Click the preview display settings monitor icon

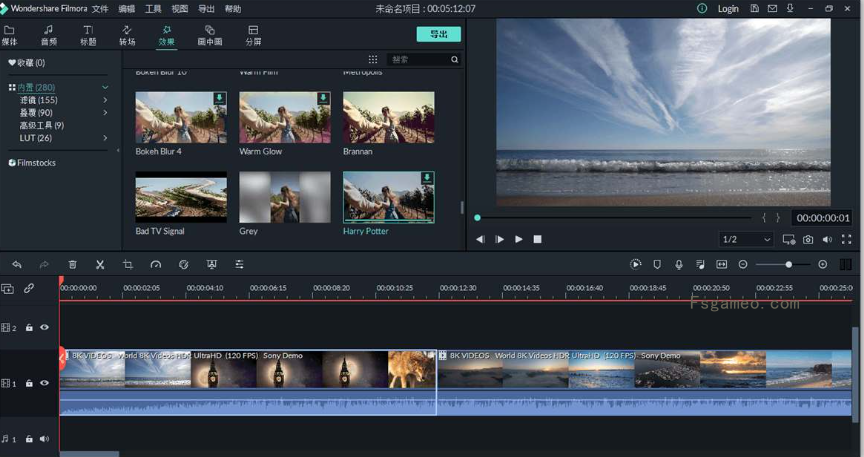(789, 239)
